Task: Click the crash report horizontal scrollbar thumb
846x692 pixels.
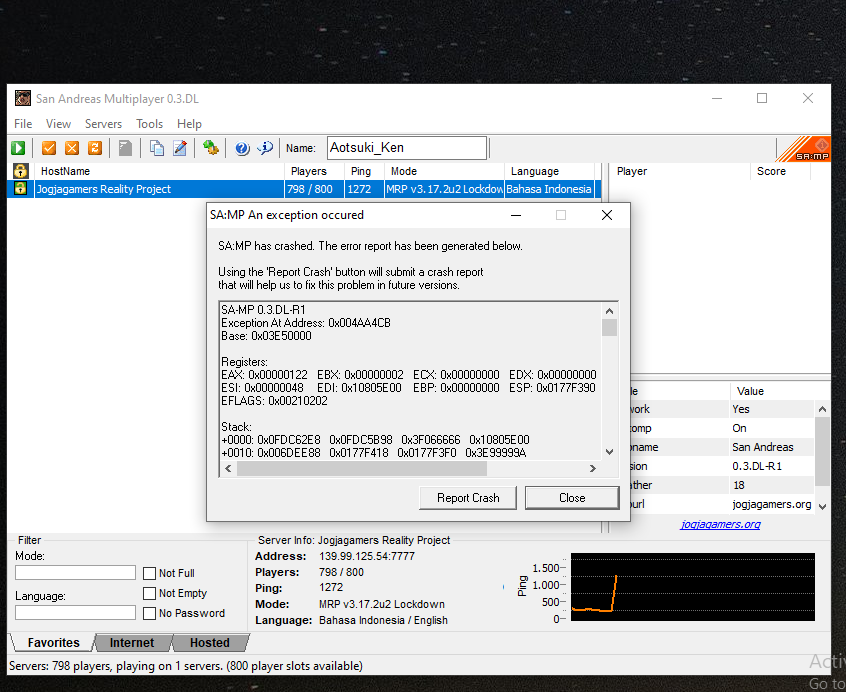Action: point(362,468)
